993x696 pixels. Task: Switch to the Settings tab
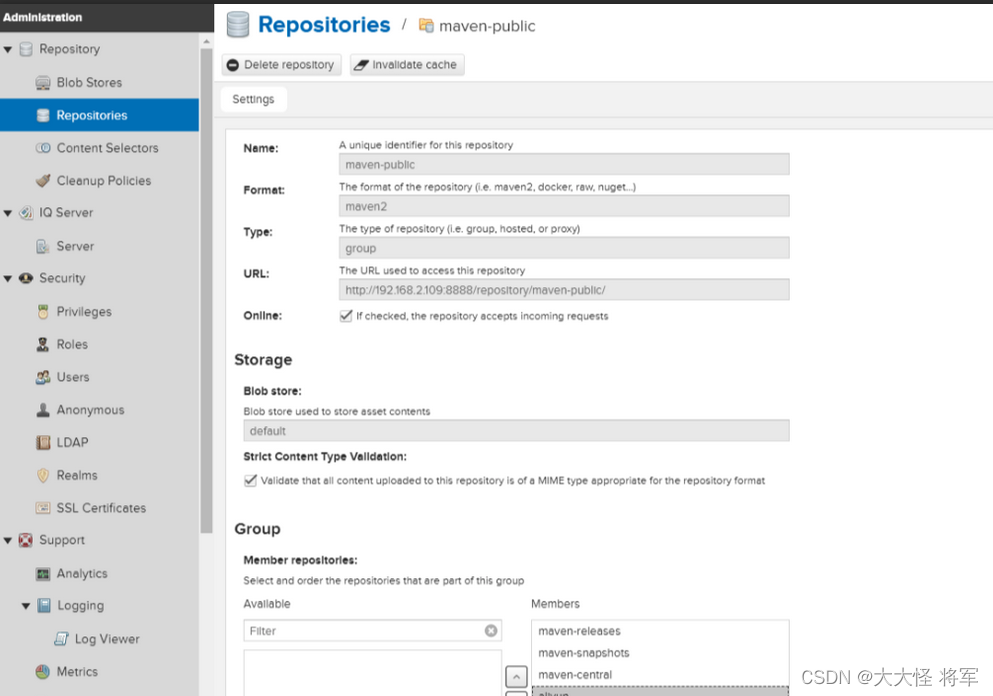click(253, 99)
